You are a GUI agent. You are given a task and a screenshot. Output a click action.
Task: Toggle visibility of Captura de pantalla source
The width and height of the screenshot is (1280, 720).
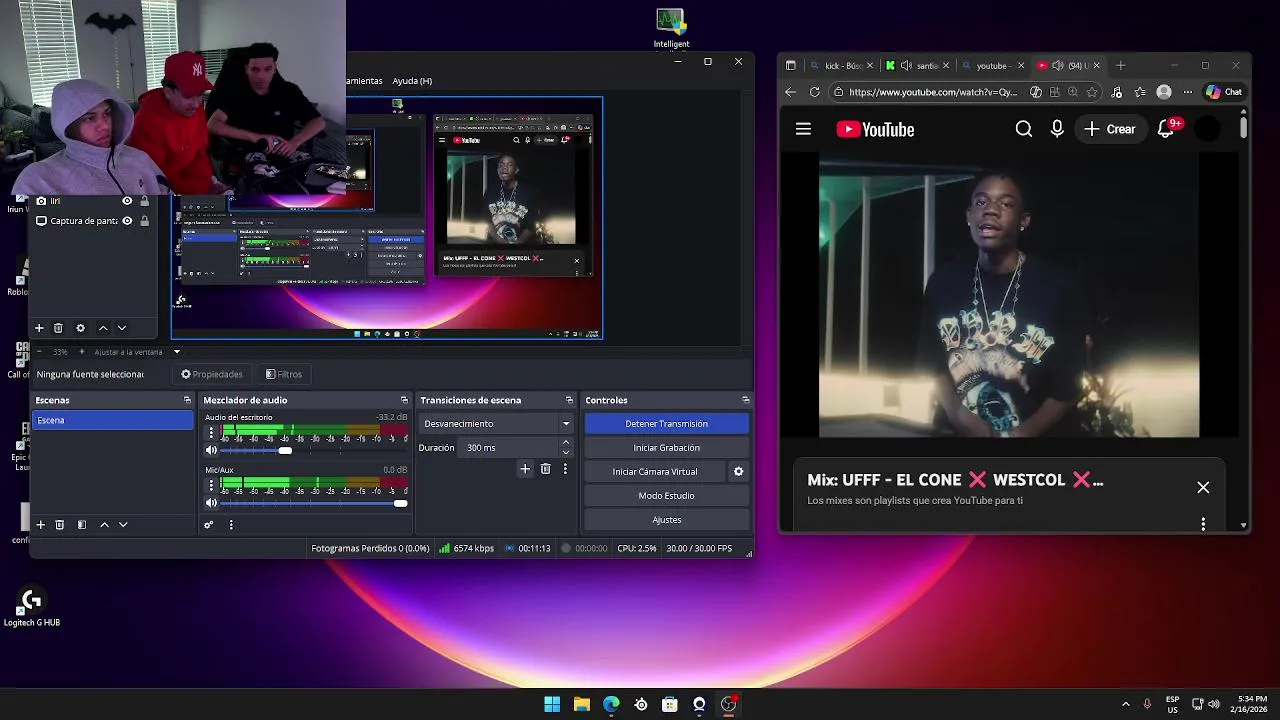click(127, 221)
